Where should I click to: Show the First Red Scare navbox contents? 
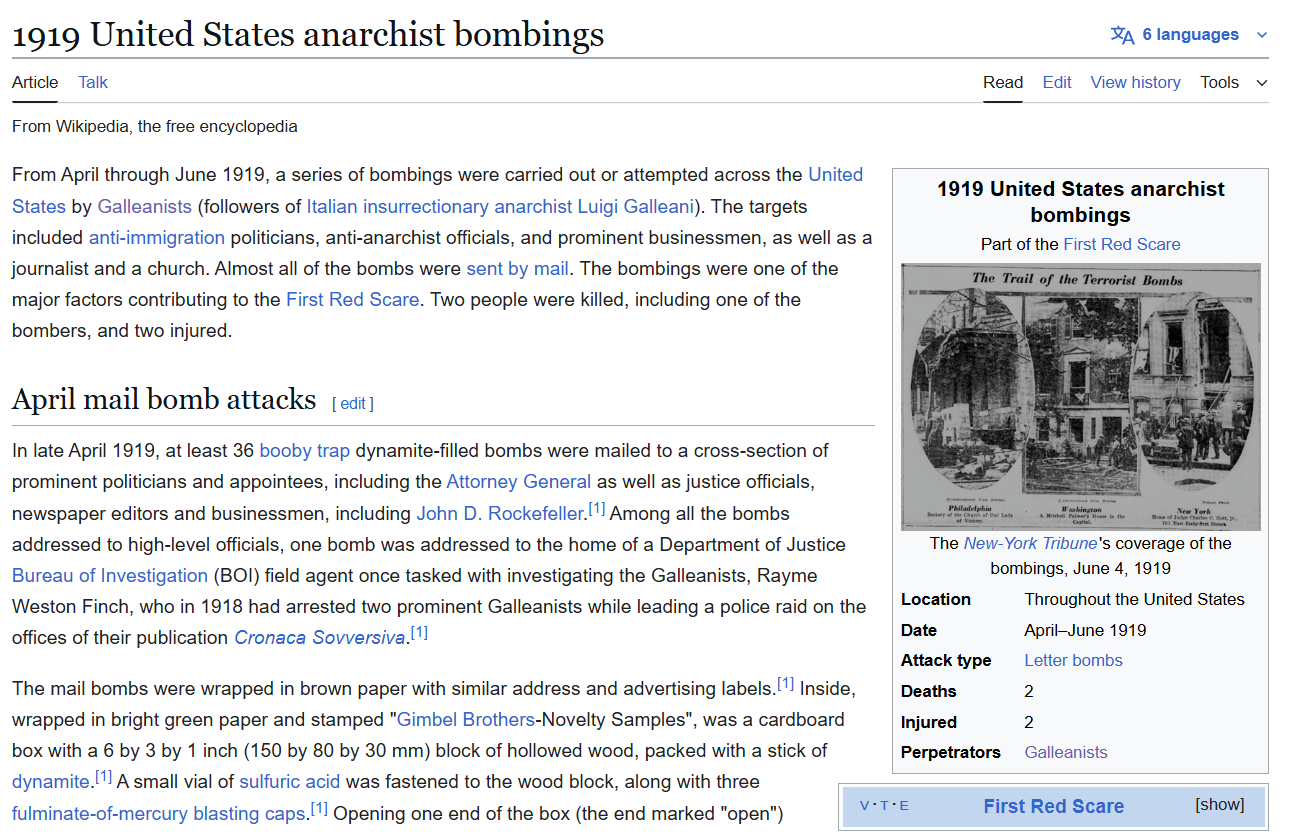coord(1219,805)
